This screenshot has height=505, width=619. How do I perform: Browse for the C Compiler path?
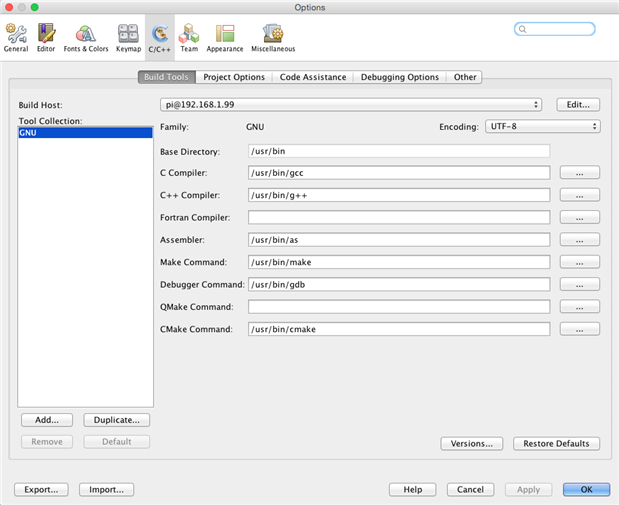(x=579, y=173)
